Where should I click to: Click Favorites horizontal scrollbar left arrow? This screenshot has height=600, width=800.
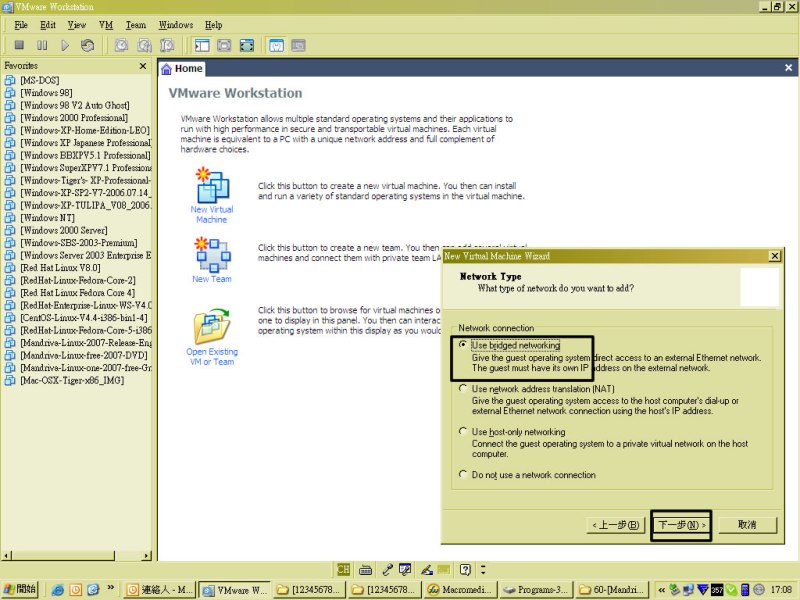(6, 556)
